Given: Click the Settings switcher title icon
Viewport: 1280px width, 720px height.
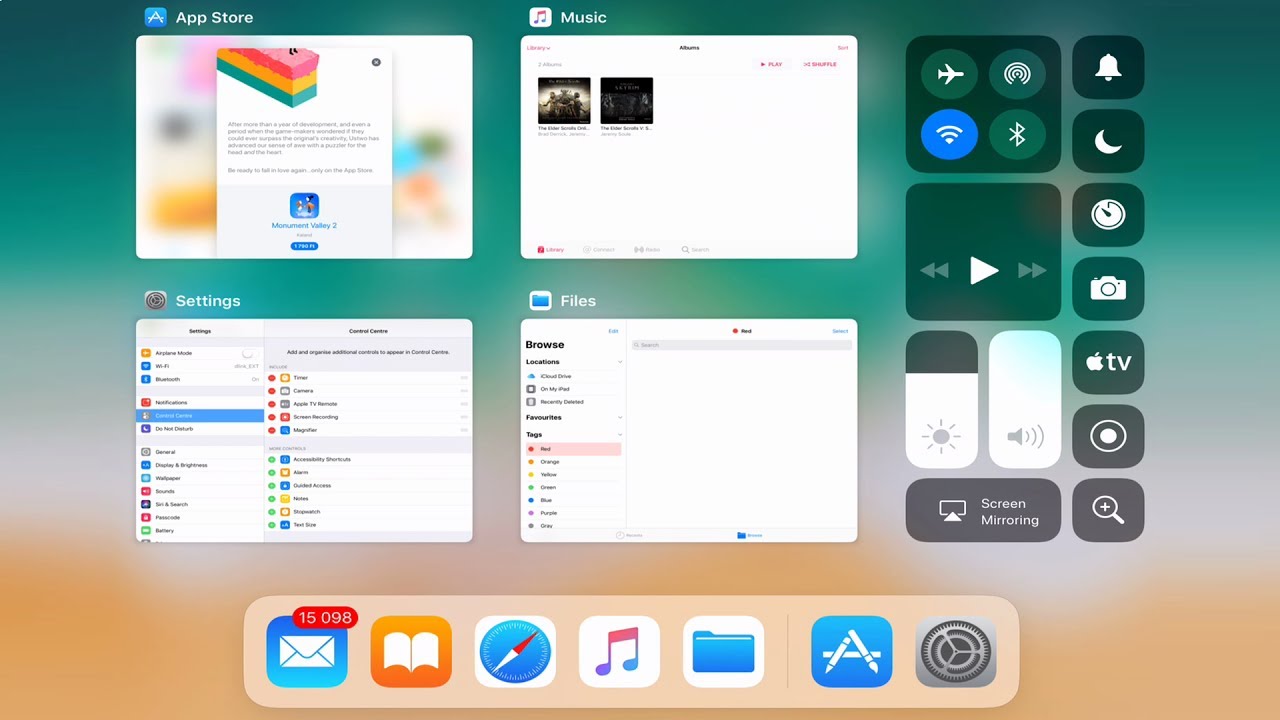Looking at the screenshot, I should [155, 300].
